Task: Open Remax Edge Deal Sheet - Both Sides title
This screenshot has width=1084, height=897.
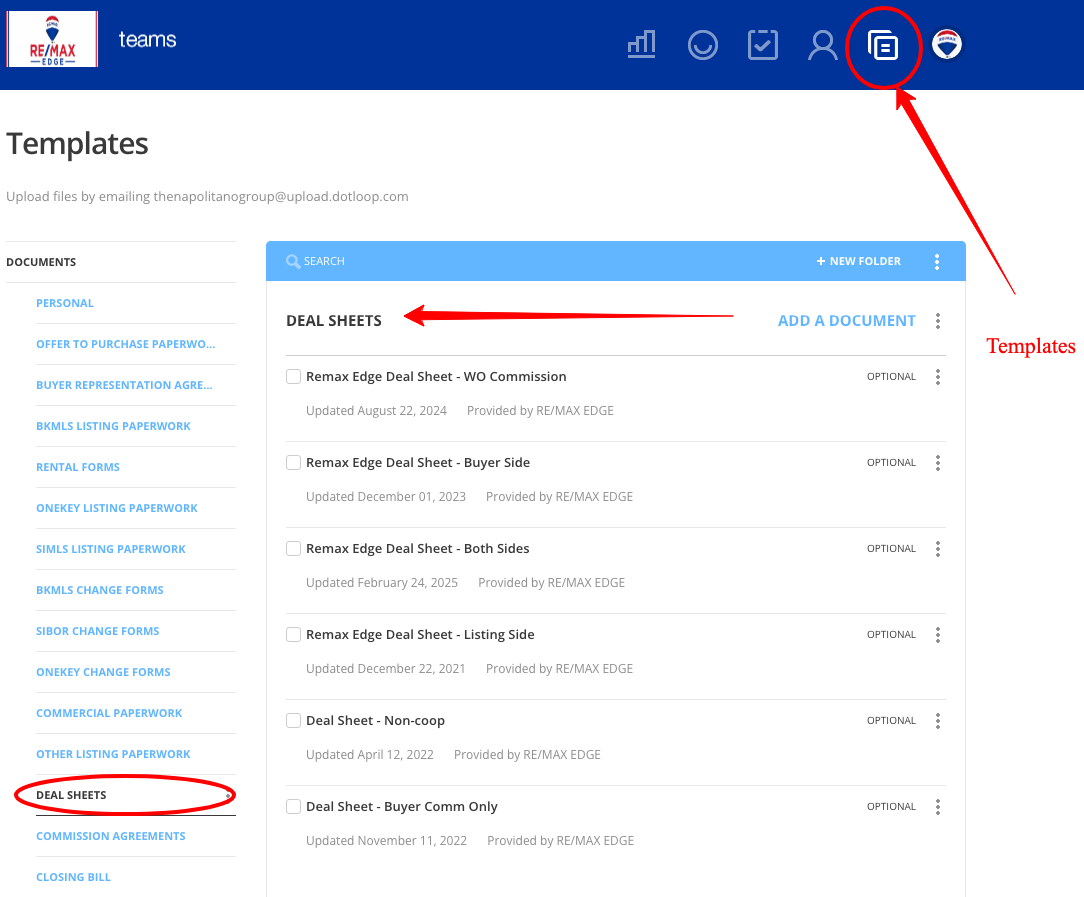Action: [418, 549]
